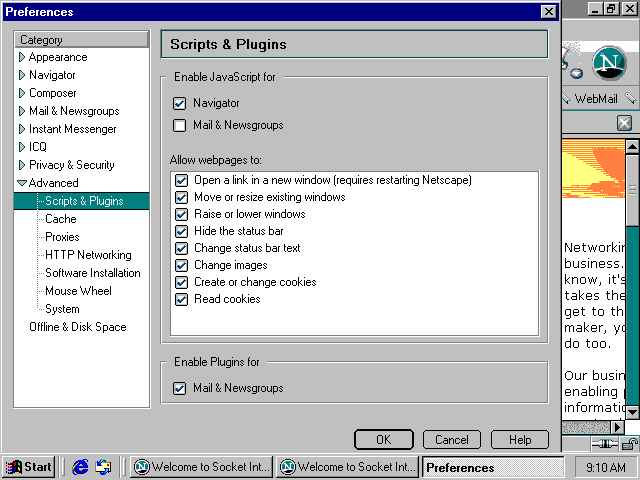This screenshot has width=640, height=480.
Task: Open Help for Preferences
Action: 520,440
